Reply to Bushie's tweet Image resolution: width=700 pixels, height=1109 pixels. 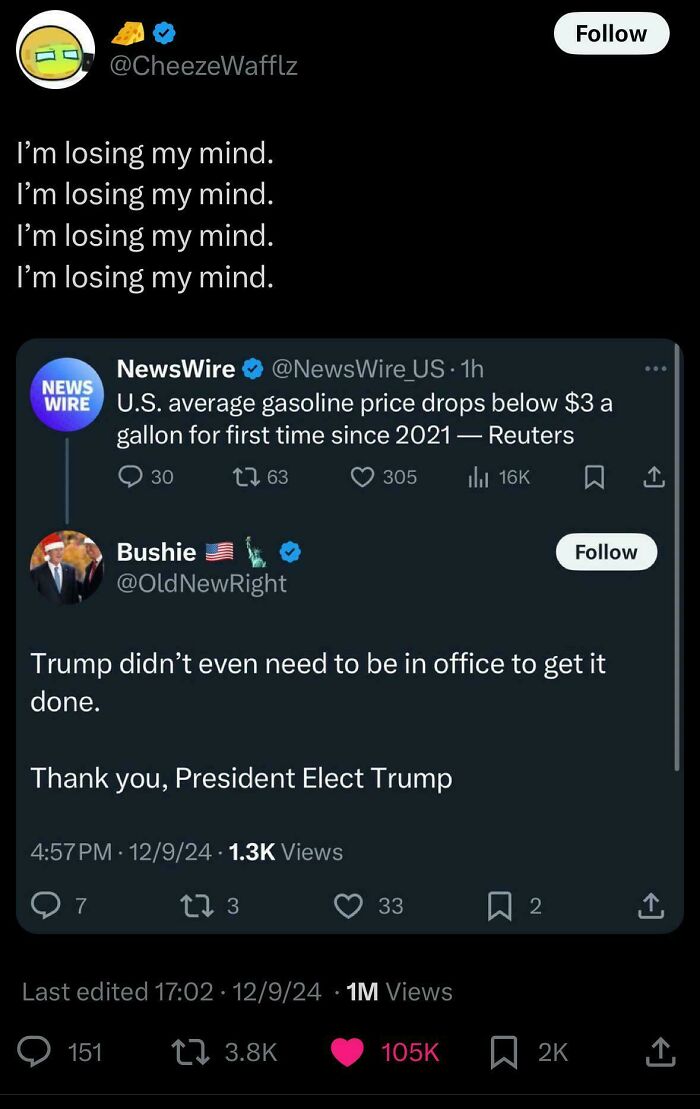pyautogui.click(x=44, y=906)
